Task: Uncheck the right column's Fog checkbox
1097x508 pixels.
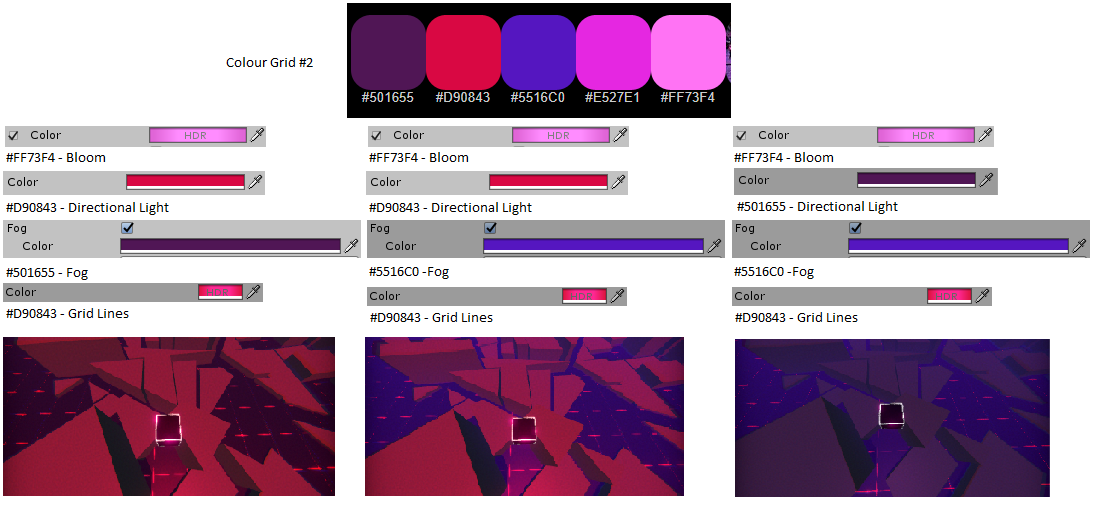Action: click(x=855, y=228)
